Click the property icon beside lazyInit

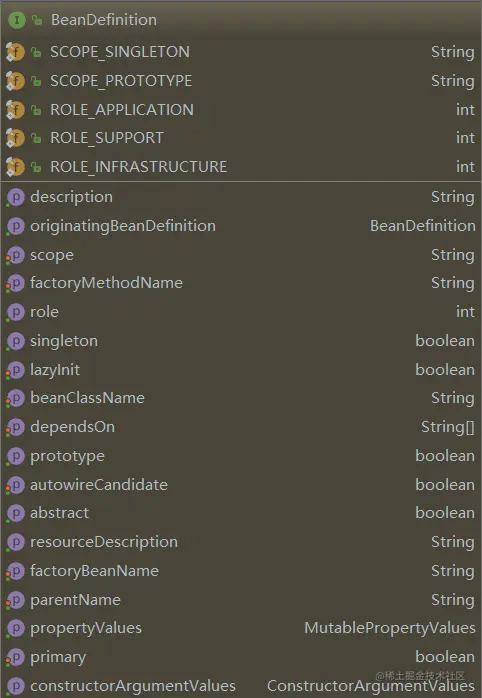tap(16, 370)
